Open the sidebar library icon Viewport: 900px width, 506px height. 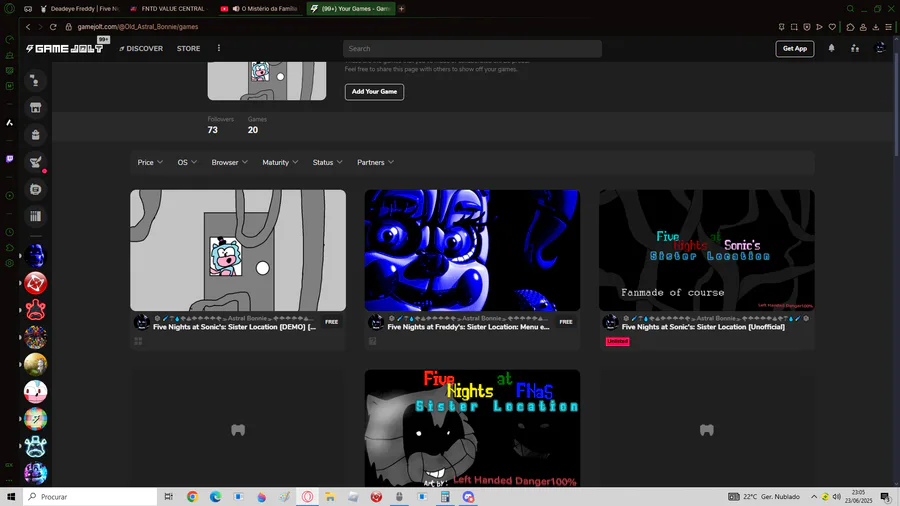pyautogui.click(x=36, y=216)
